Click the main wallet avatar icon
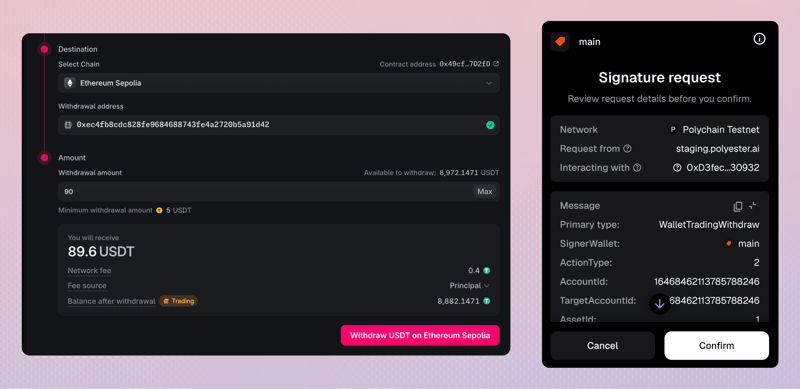Screen dimensions: 800x389 coord(560,42)
